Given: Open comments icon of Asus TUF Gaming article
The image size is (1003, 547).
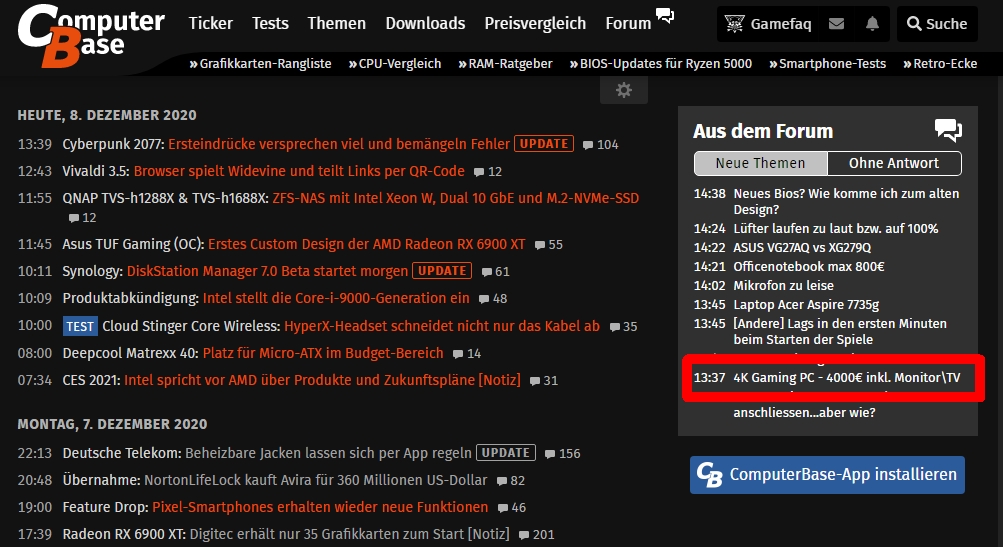Looking at the screenshot, I should (x=540, y=245).
